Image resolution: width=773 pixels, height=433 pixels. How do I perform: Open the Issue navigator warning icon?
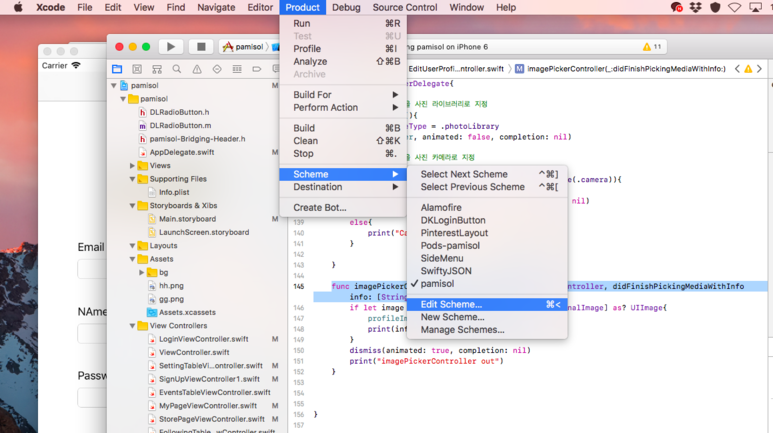pos(197,69)
